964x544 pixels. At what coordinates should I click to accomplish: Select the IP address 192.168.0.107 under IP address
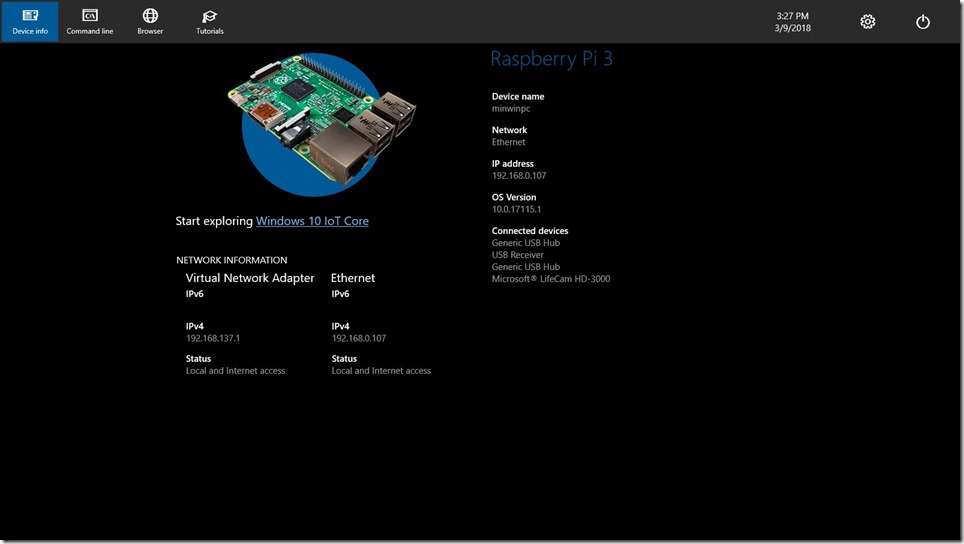point(519,176)
